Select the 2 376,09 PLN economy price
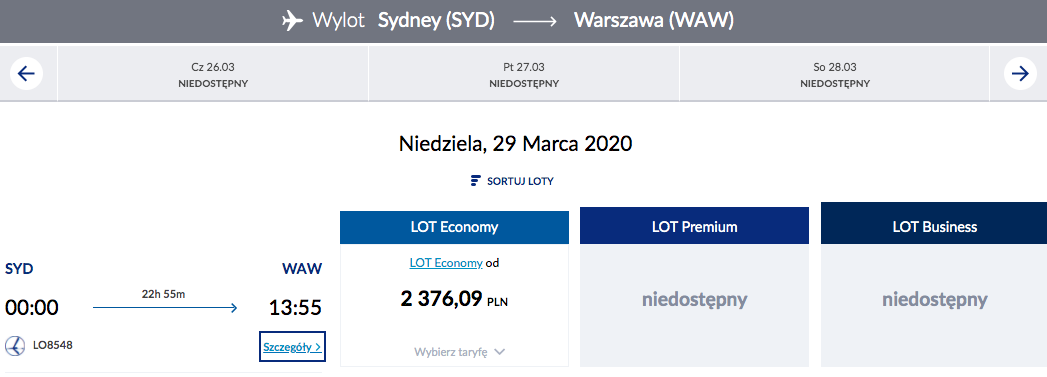Screen dimensions: 1047x377 454,299
